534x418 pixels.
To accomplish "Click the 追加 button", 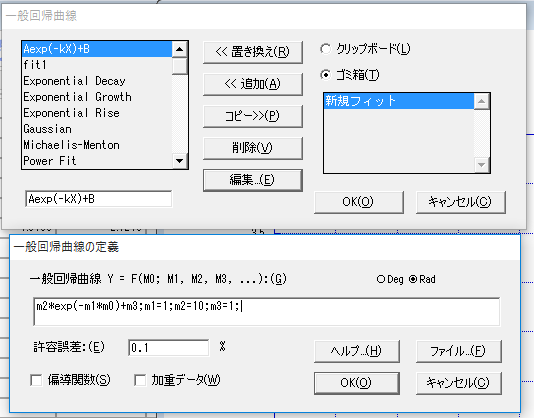I will click(x=253, y=84).
